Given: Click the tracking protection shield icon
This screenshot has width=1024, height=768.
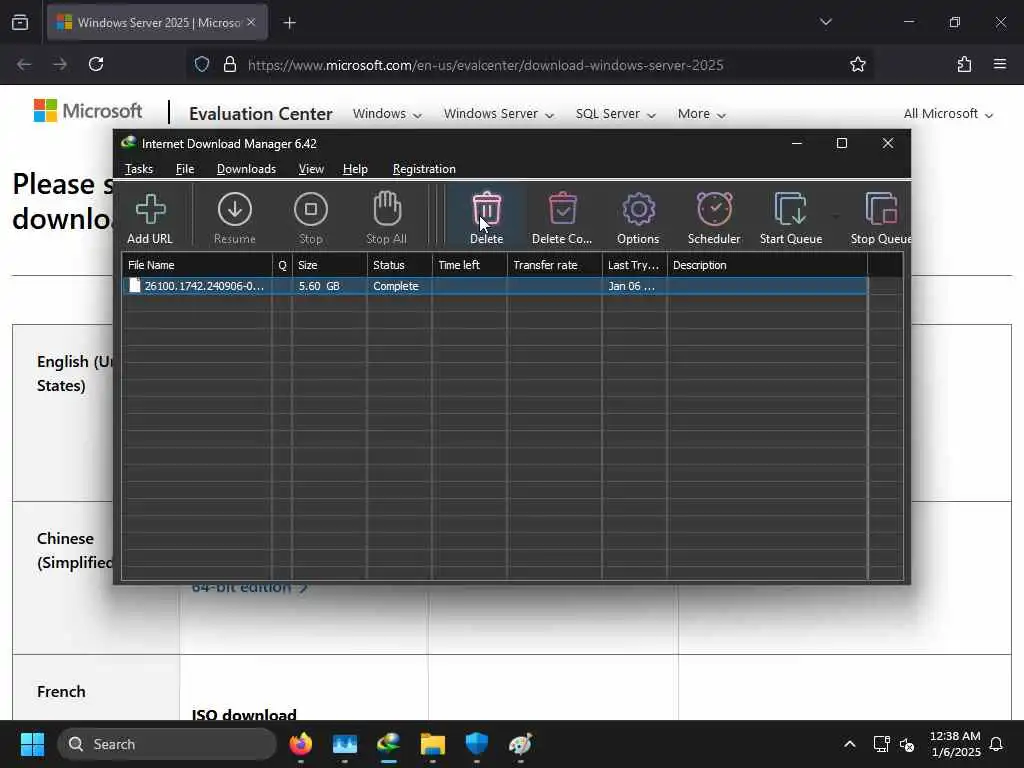Looking at the screenshot, I should (202, 64).
